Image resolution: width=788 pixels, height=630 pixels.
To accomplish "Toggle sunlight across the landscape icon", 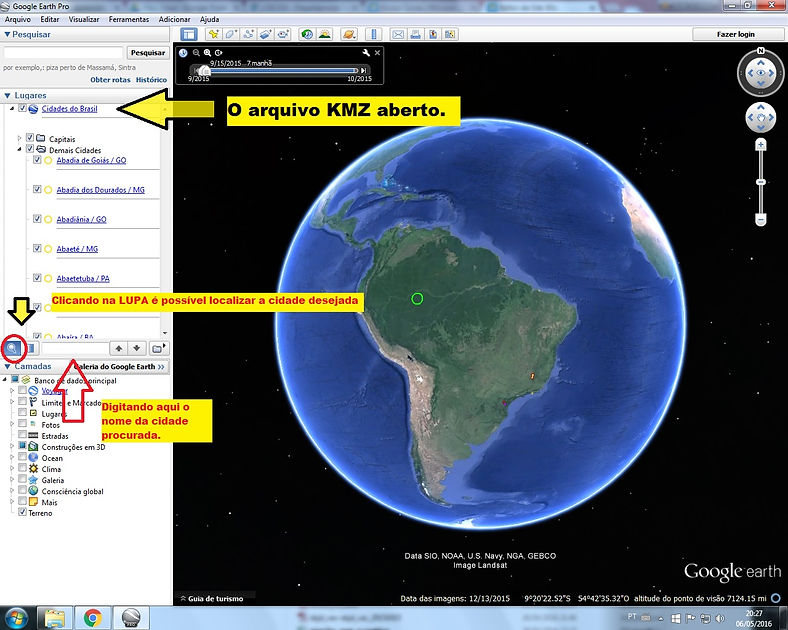I will (325, 34).
